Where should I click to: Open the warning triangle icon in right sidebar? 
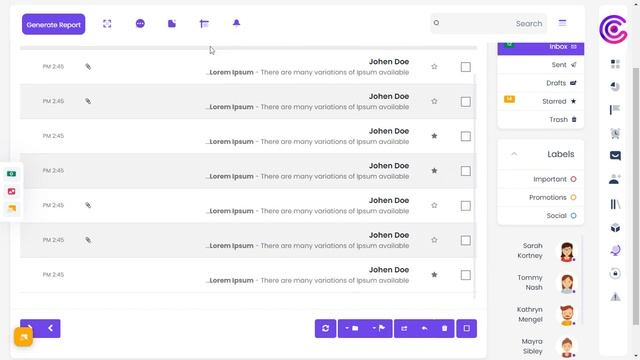[x=615, y=297]
